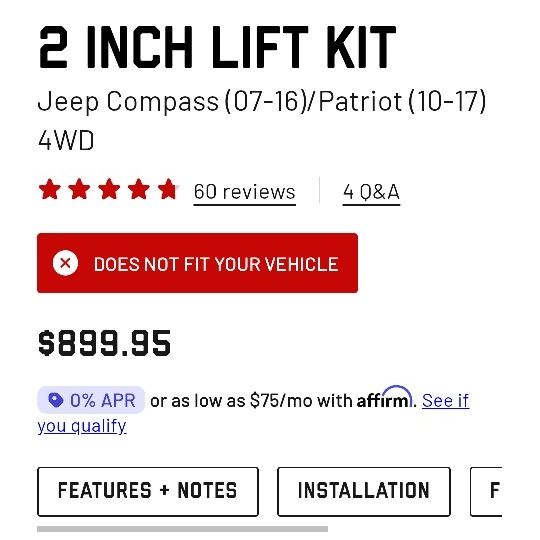Image resolution: width=540 pixels, height=540 pixels.
Task: Open the 4 Q&A link
Action: click(371, 192)
